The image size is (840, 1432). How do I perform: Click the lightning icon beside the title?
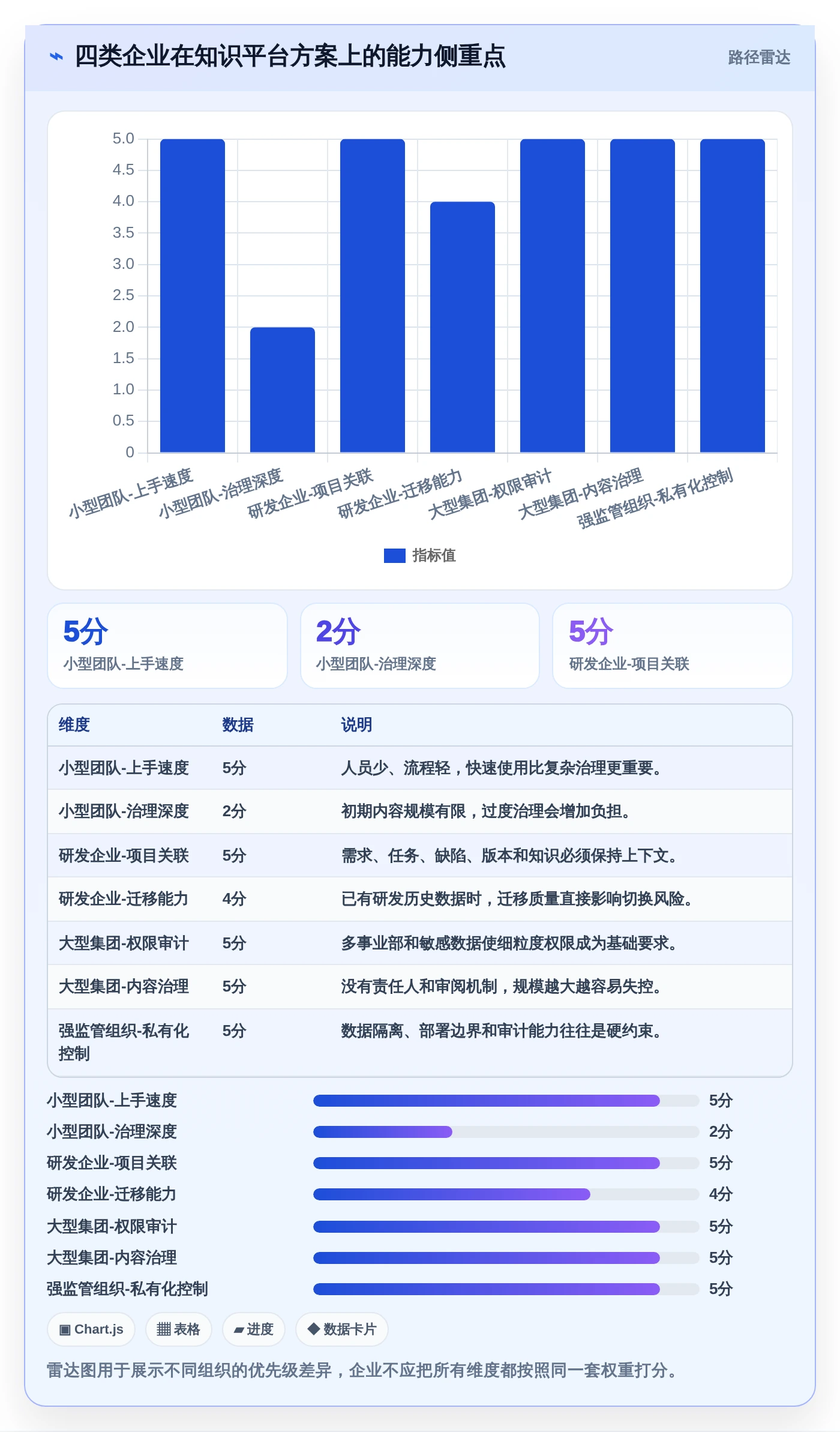click(x=56, y=57)
